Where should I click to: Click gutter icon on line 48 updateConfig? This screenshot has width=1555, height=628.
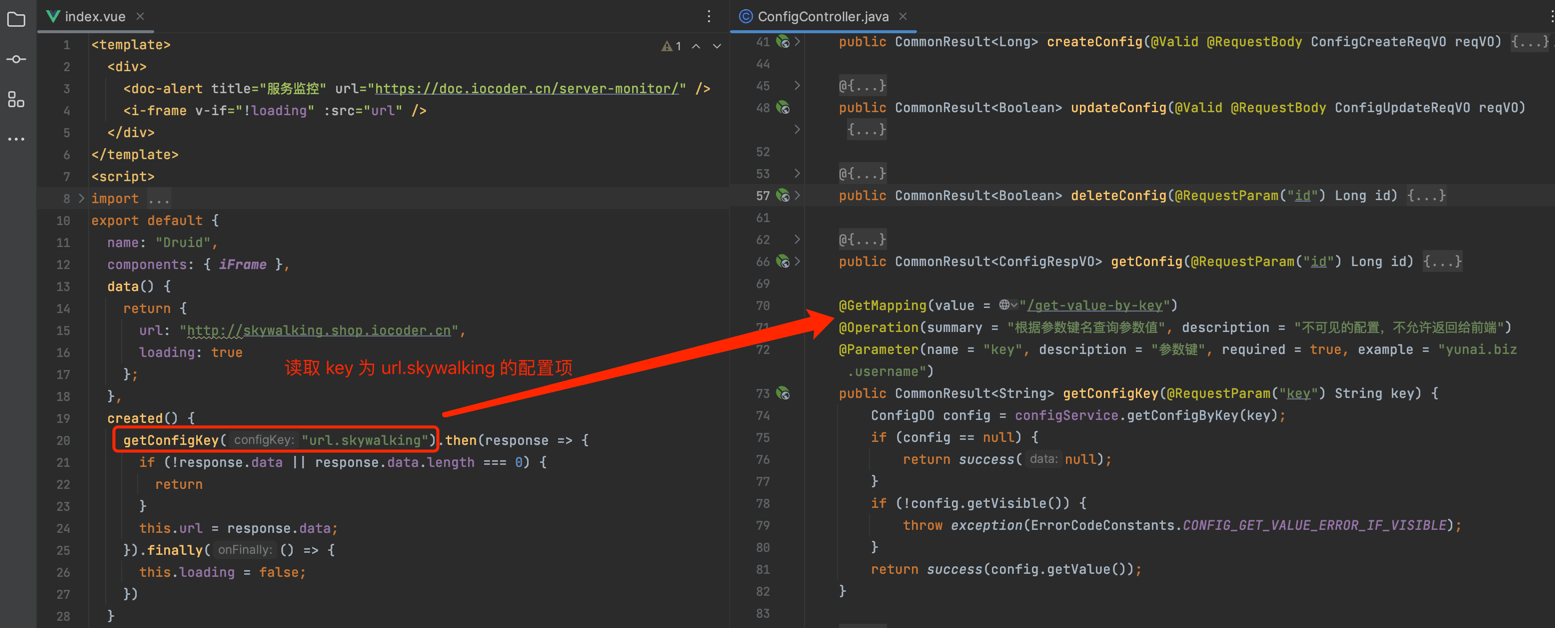click(x=783, y=108)
